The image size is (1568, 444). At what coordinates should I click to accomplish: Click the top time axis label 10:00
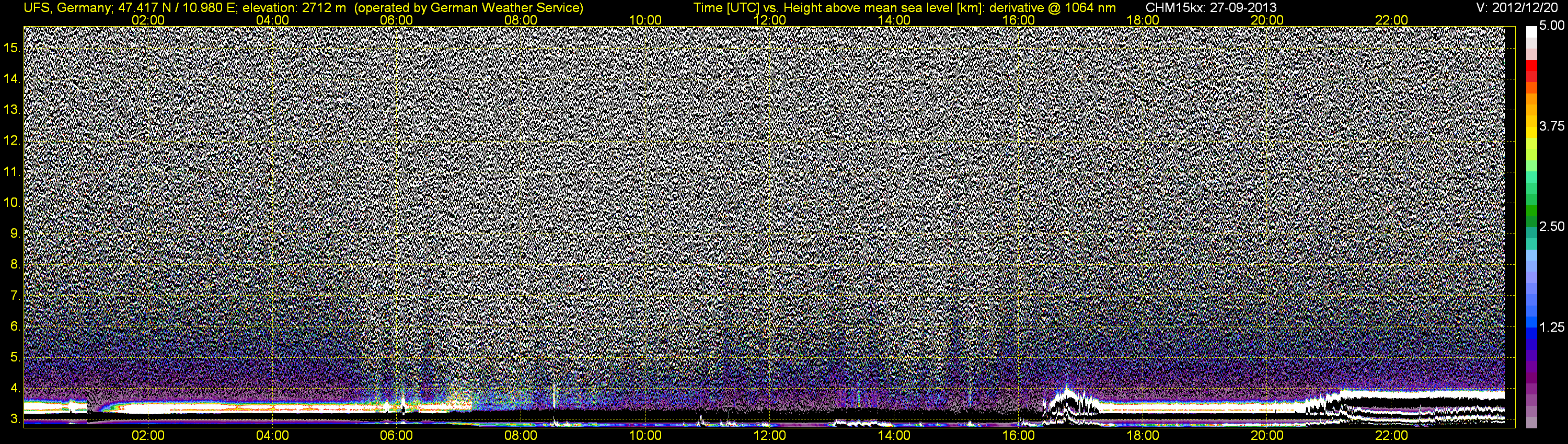pyautogui.click(x=645, y=20)
